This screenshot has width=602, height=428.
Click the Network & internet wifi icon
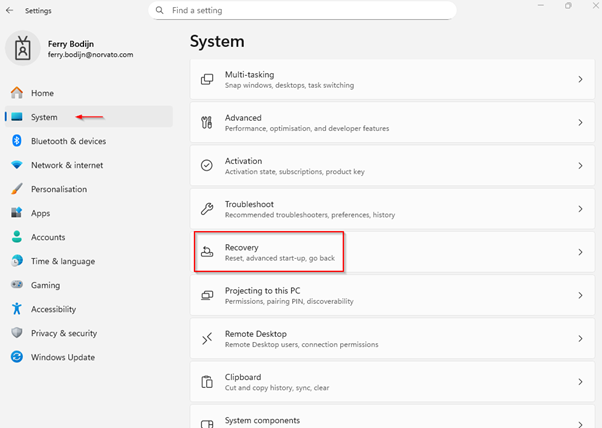click(x=17, y=165)
